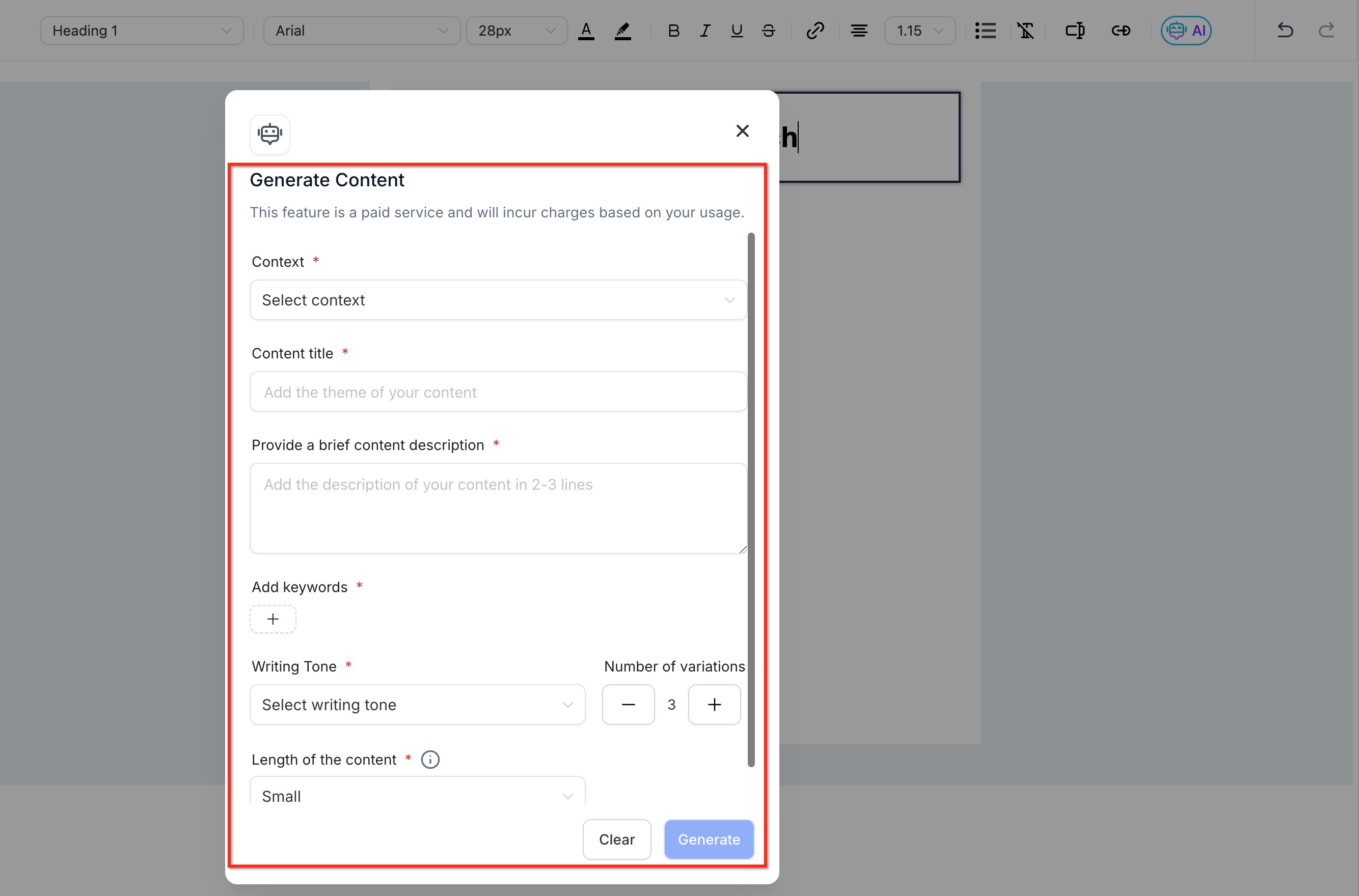Toggle bold formatting in toolbar
The height and width of the screenshot is (896, 1359).
point(673,31)
